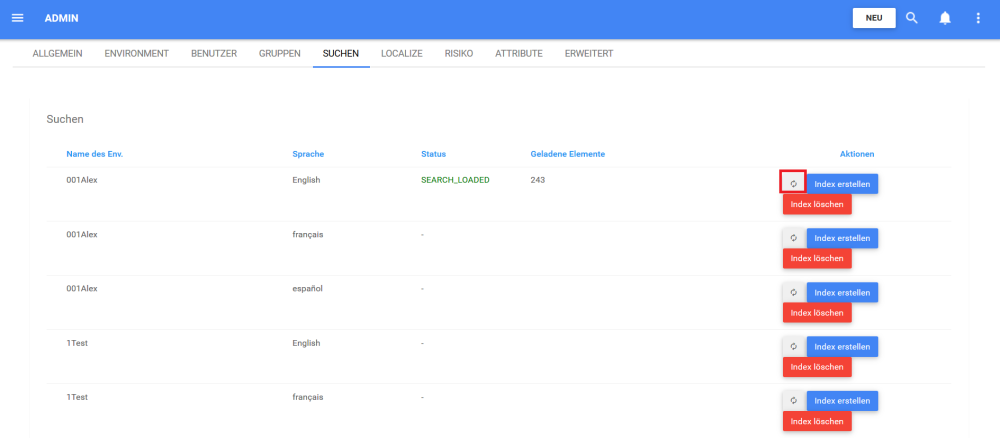Click Index löschen for 1Test English

(x=817, y=367)
